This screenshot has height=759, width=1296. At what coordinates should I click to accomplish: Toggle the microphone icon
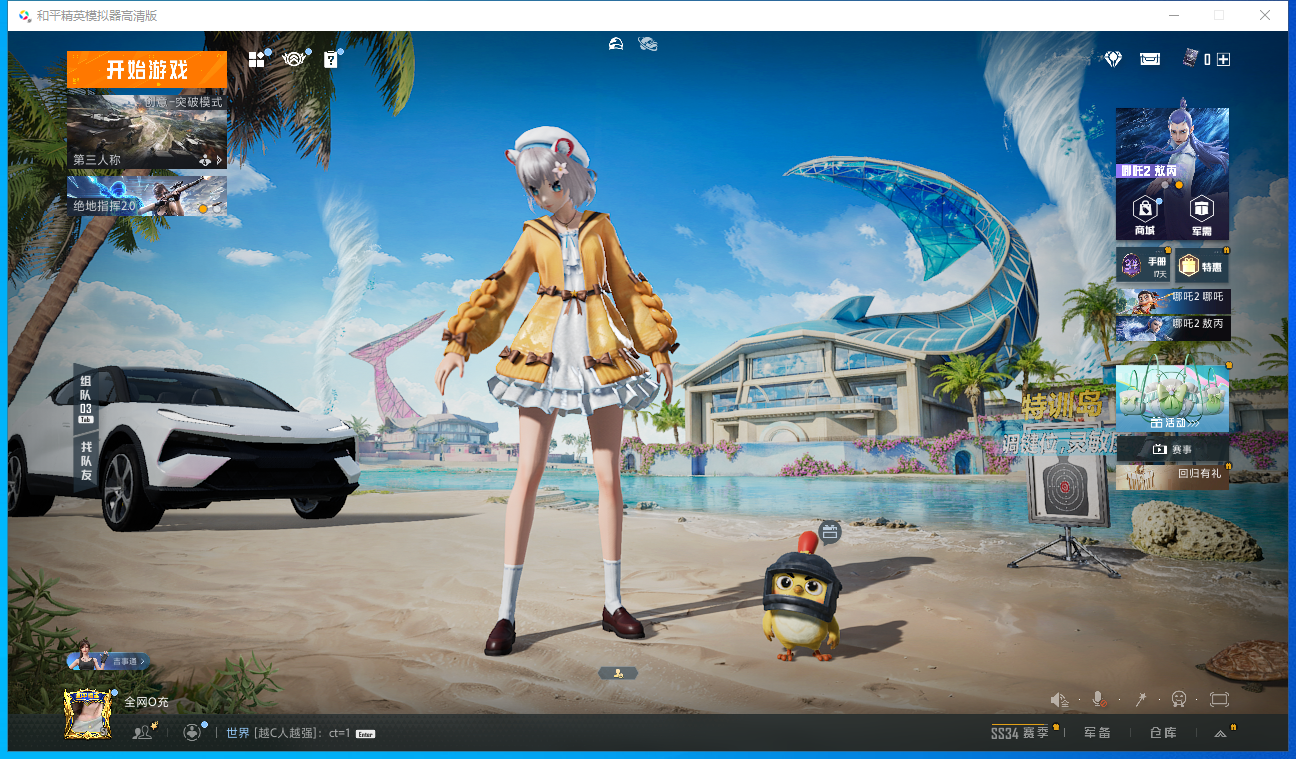coord(1099,700)
